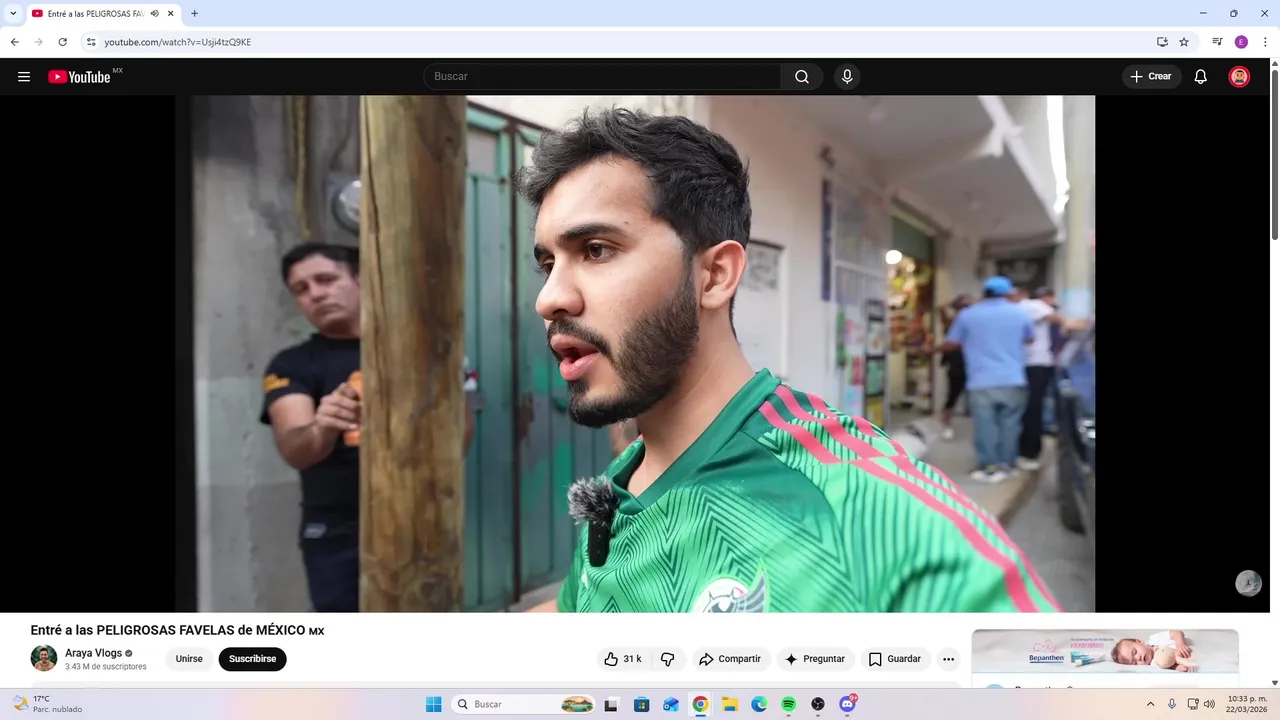
Task: Share the video via Compartir
Action: 731,659
